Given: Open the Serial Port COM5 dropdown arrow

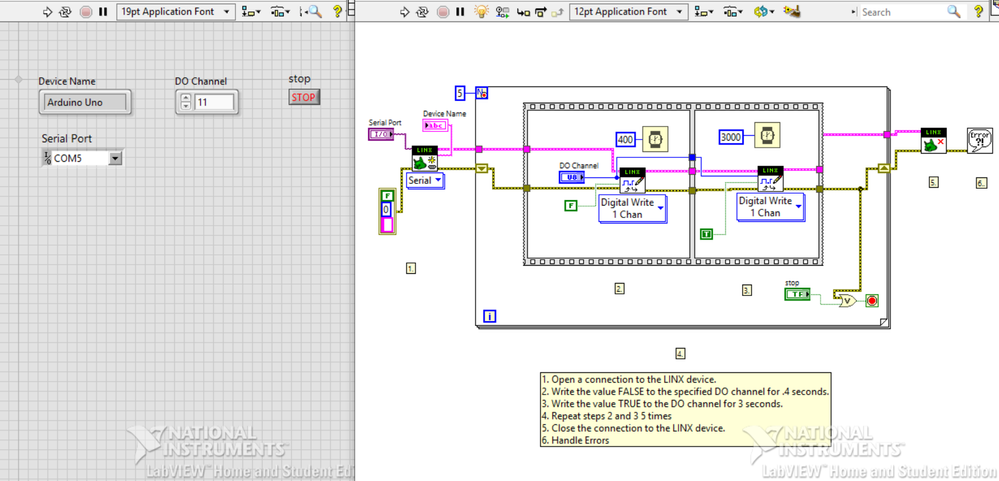Looking at the screenshot, I should [x=115, y=159].
